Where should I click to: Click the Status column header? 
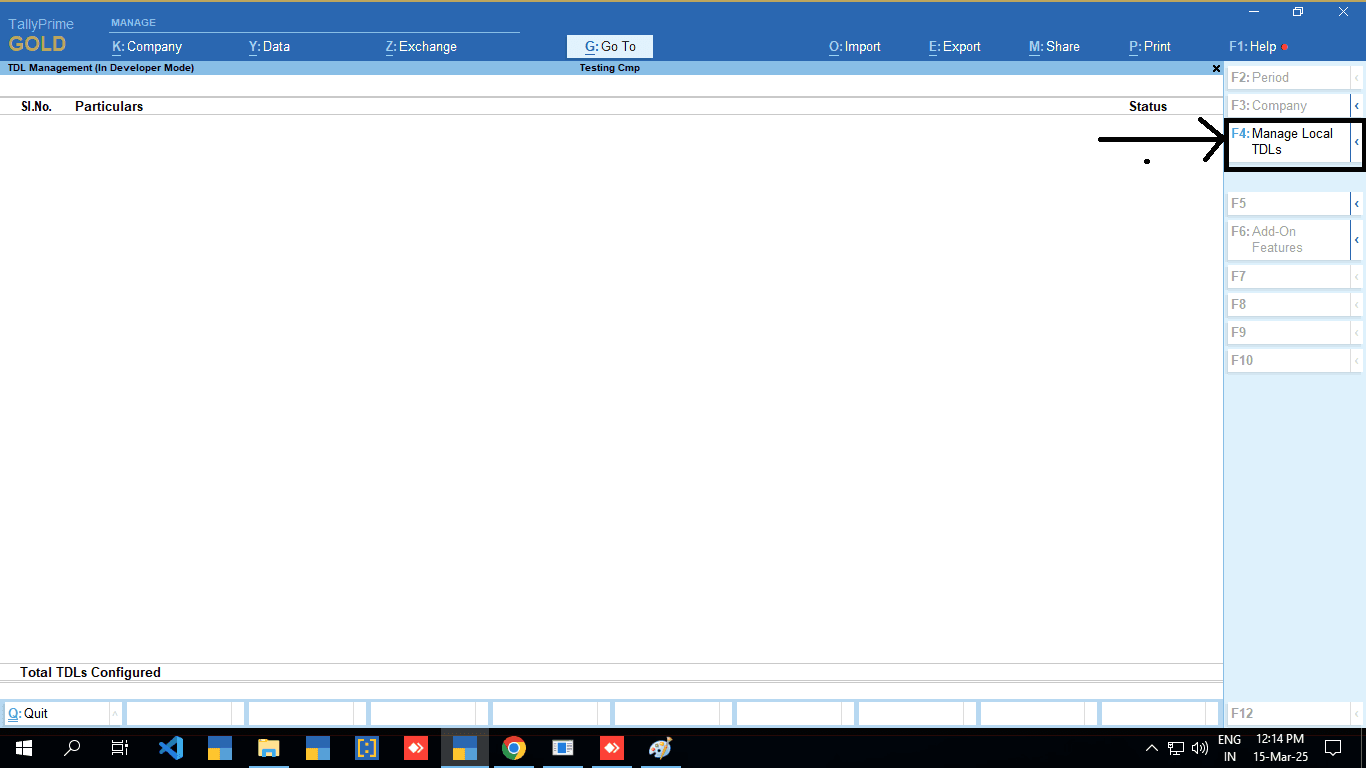pos(1148,106)
